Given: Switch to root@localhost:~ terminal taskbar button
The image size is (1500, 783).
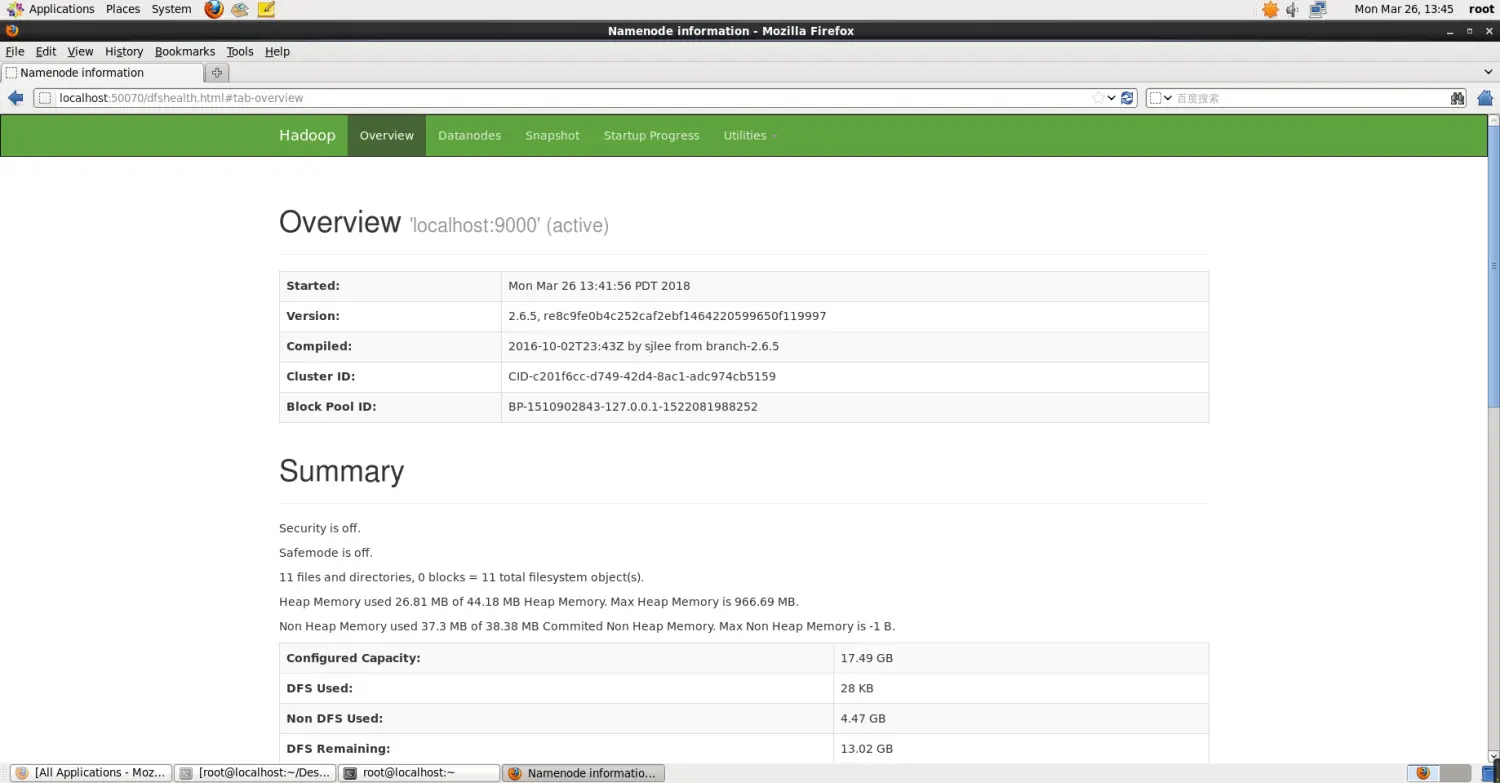Looking at the screenshot, I should click(419, 773).
